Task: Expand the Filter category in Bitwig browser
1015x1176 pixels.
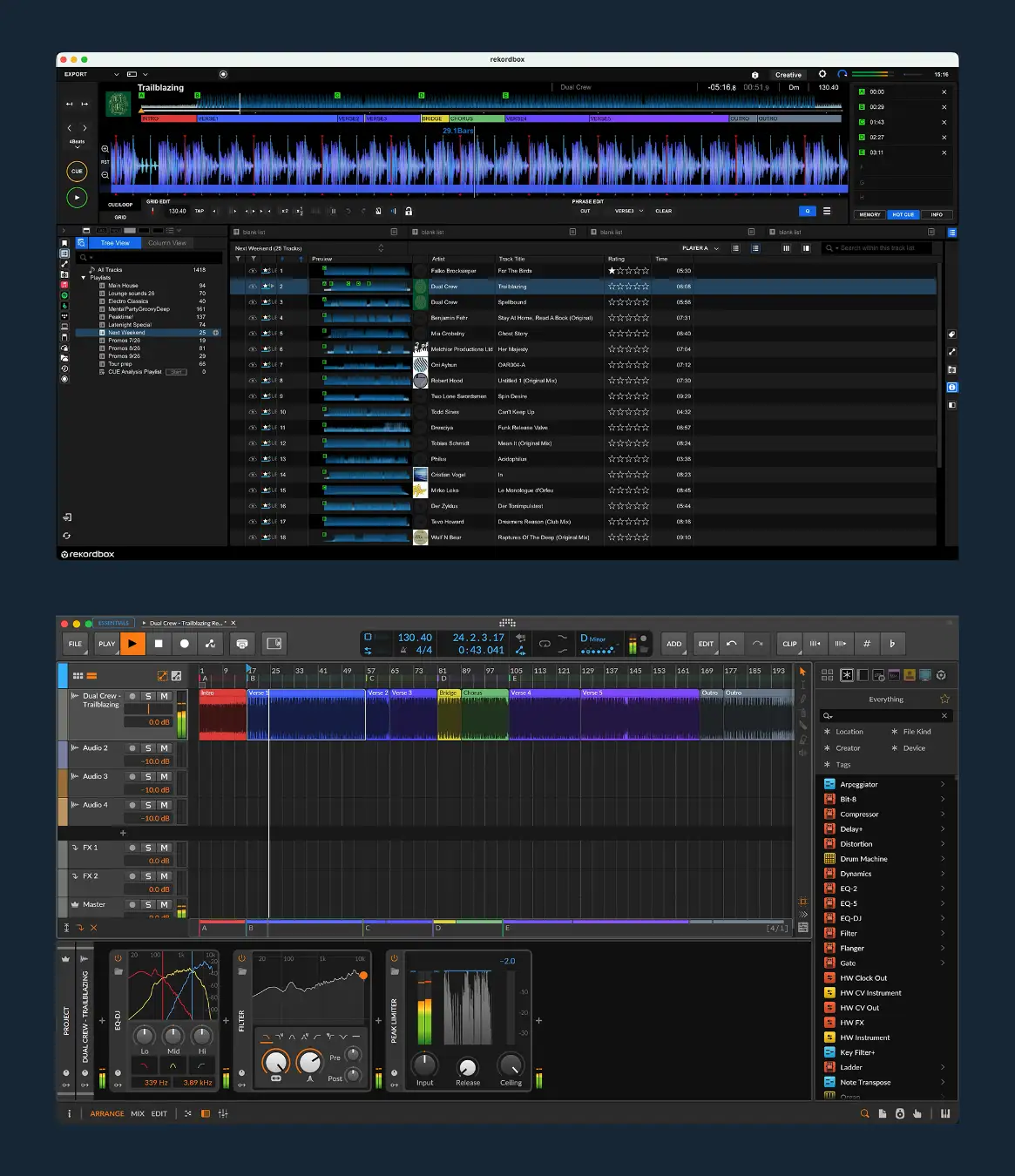Action: 943,933
